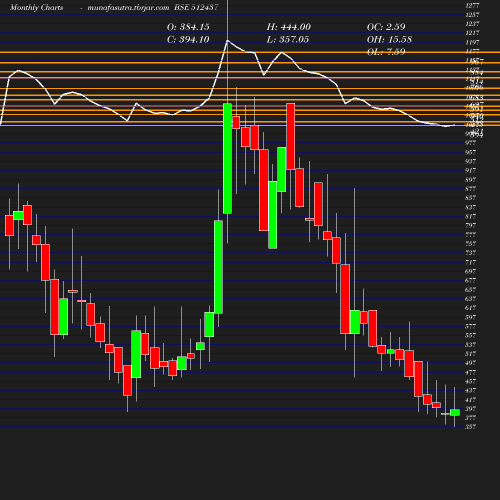Viewport: 500px width, 500px height.
Task: Click the 737 price axis label
Action: pos(470,253)
